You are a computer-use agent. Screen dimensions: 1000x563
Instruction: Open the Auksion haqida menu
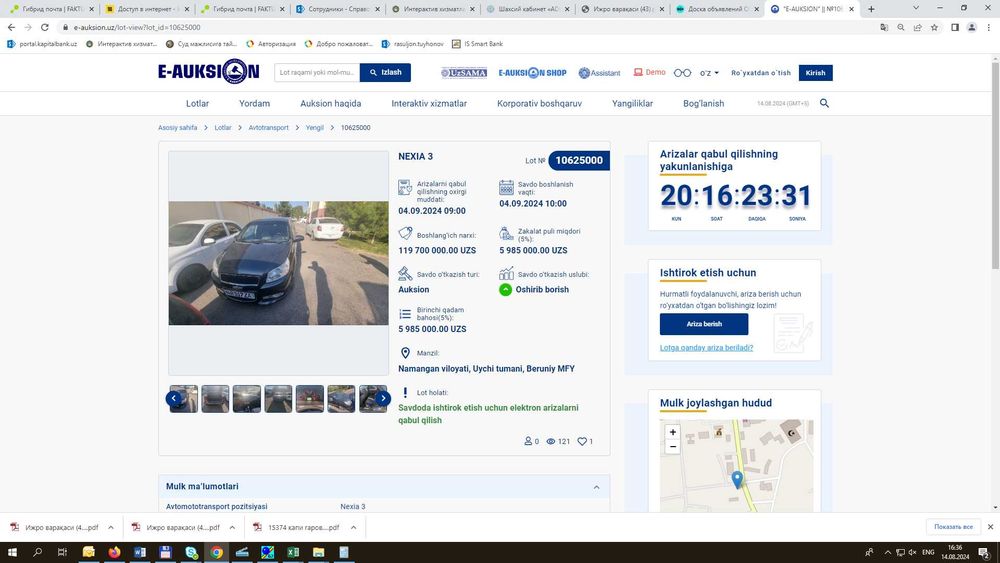330,103
